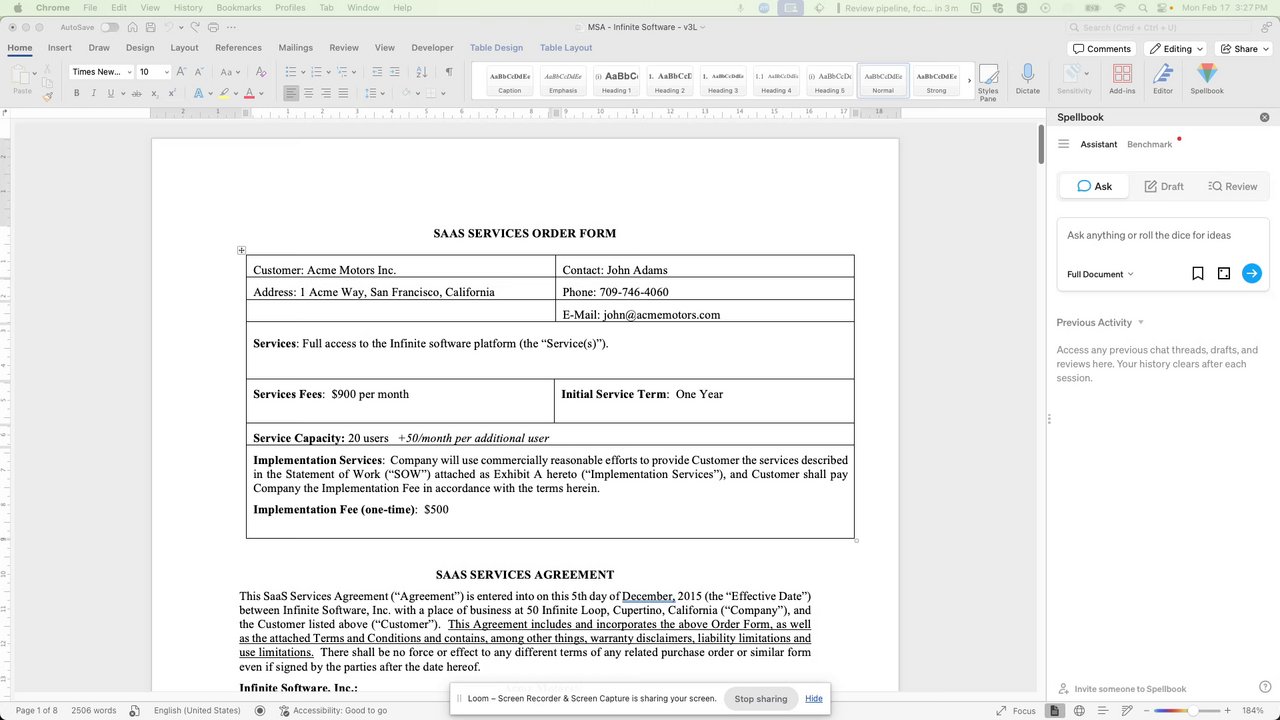Send the Spellbook prompt with blue arrow
Viewport: 1280px width, 720px height.
(1252, 273)
